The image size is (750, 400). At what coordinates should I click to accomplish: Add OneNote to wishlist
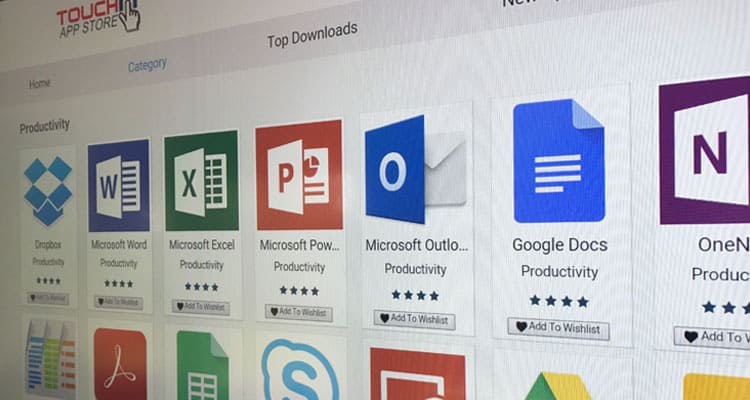tap(712, 338)
